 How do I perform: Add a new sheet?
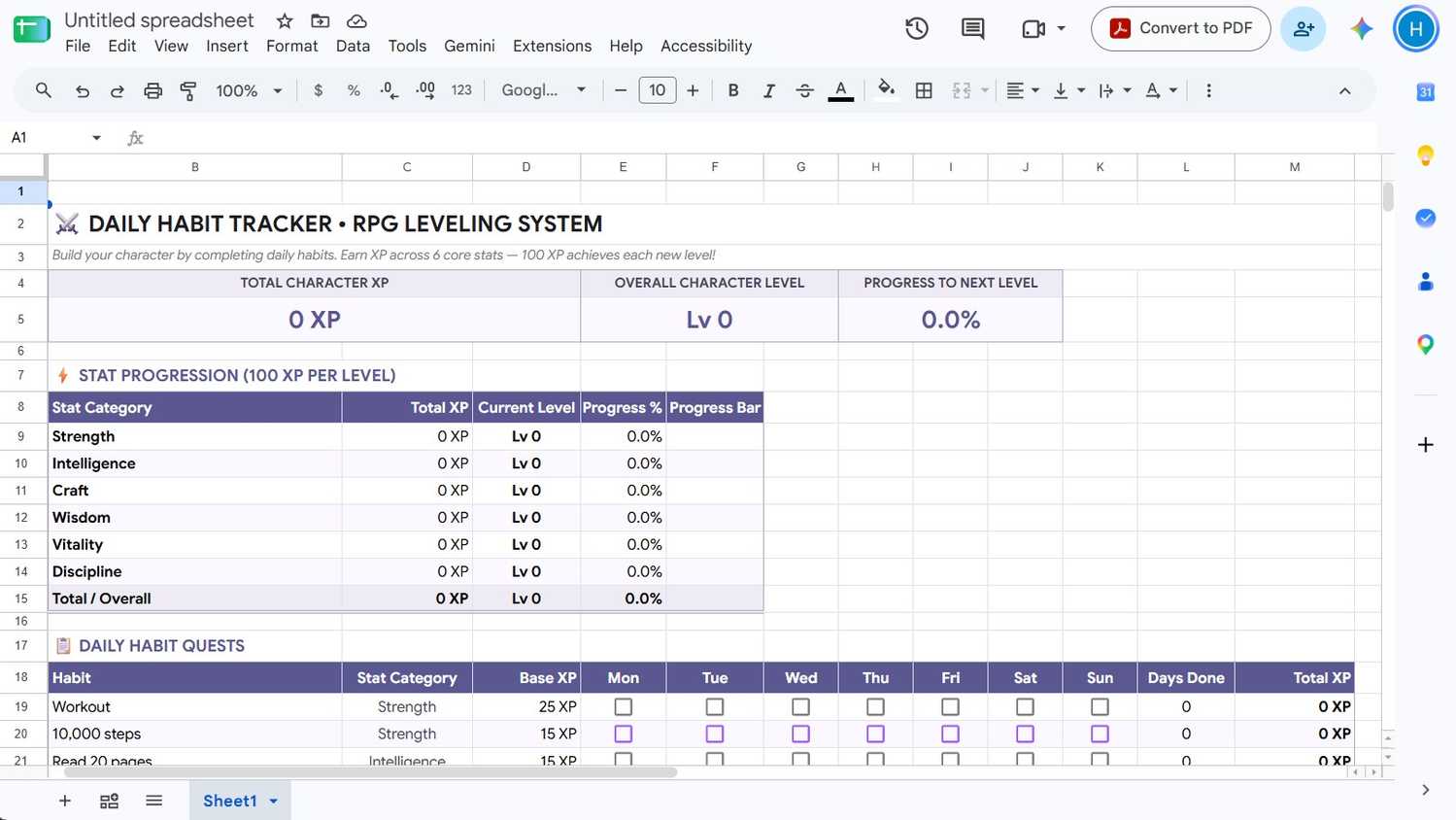coord(65,801)
